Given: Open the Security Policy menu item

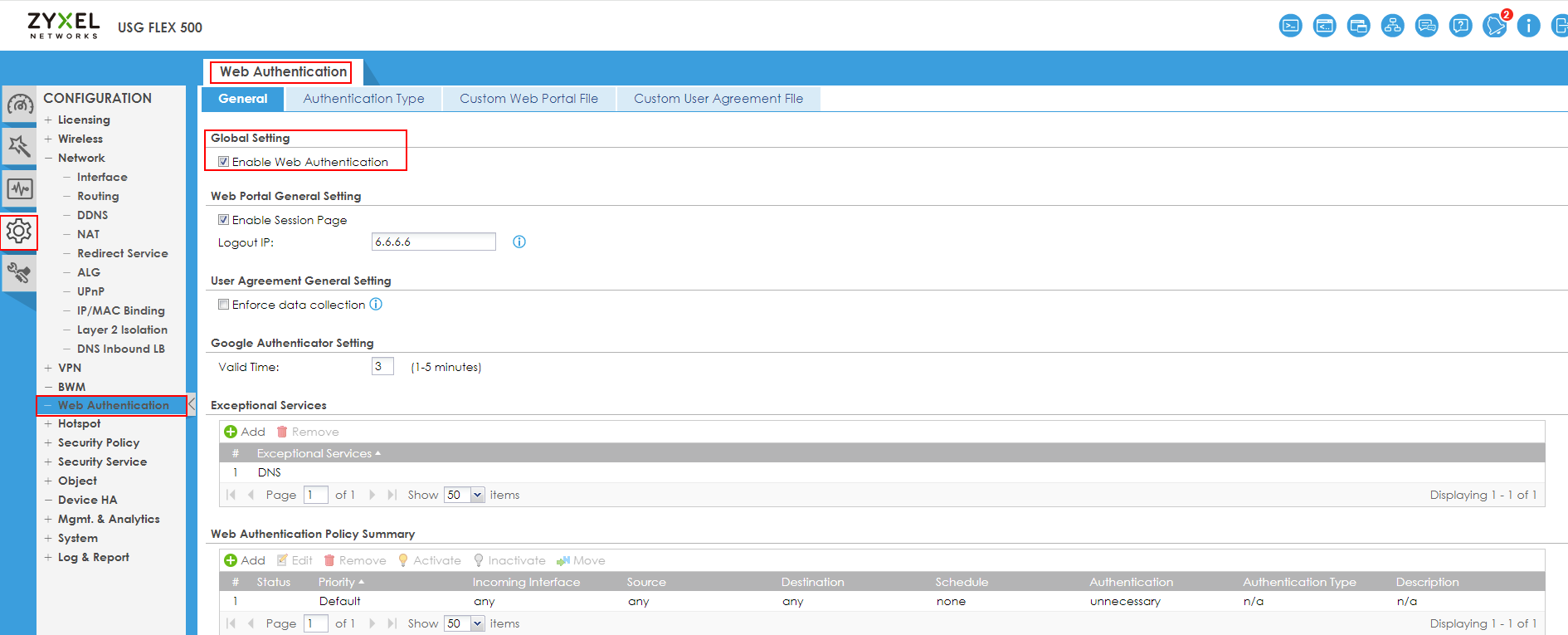Looking at the screenshot, I should 98,443.
